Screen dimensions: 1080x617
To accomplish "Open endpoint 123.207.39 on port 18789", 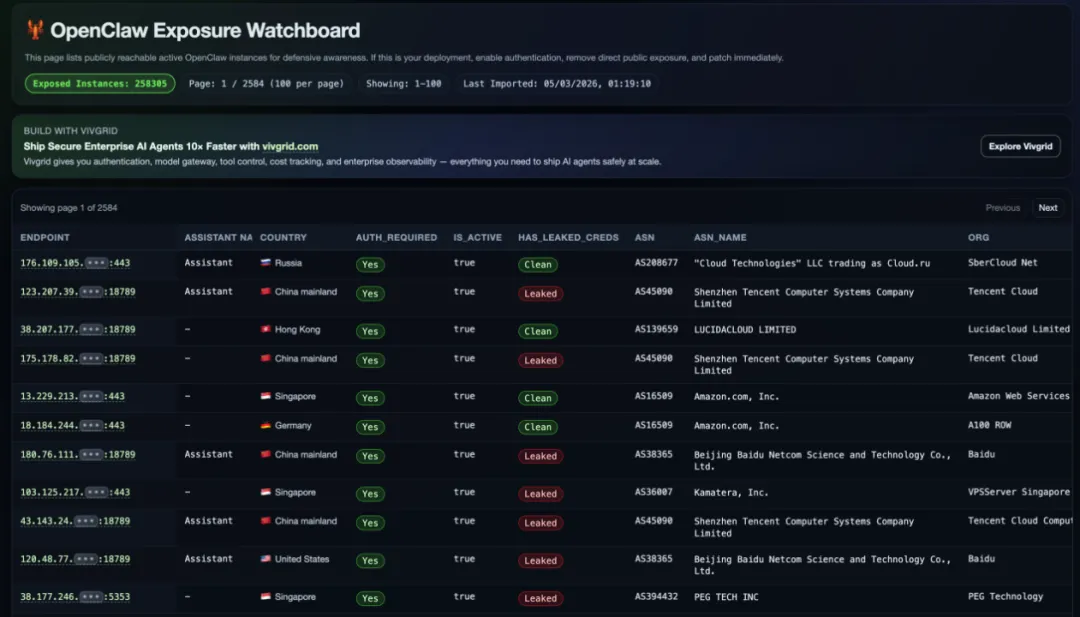I will [78, 292].
